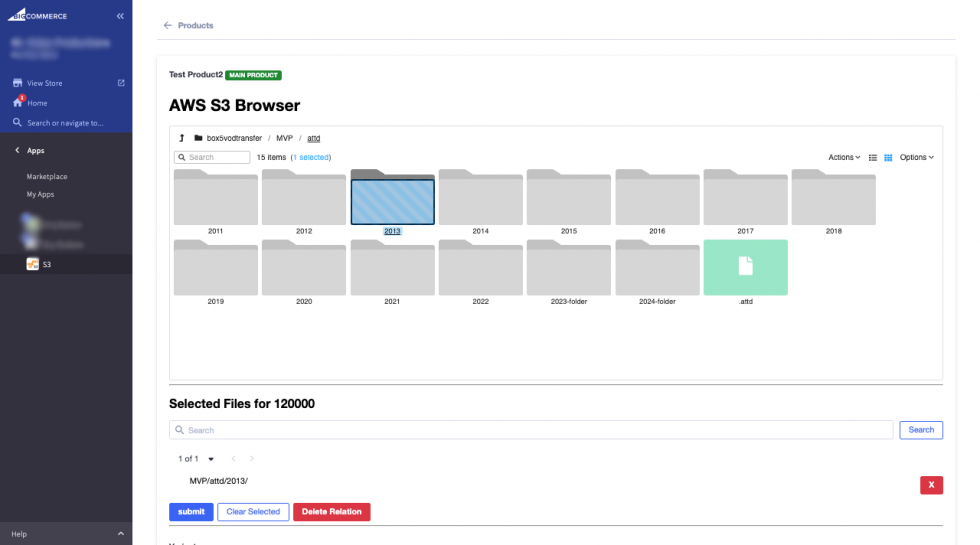The image size is (980, 545).
Task: Switch to grid view icon
Action: pos(888,158)
